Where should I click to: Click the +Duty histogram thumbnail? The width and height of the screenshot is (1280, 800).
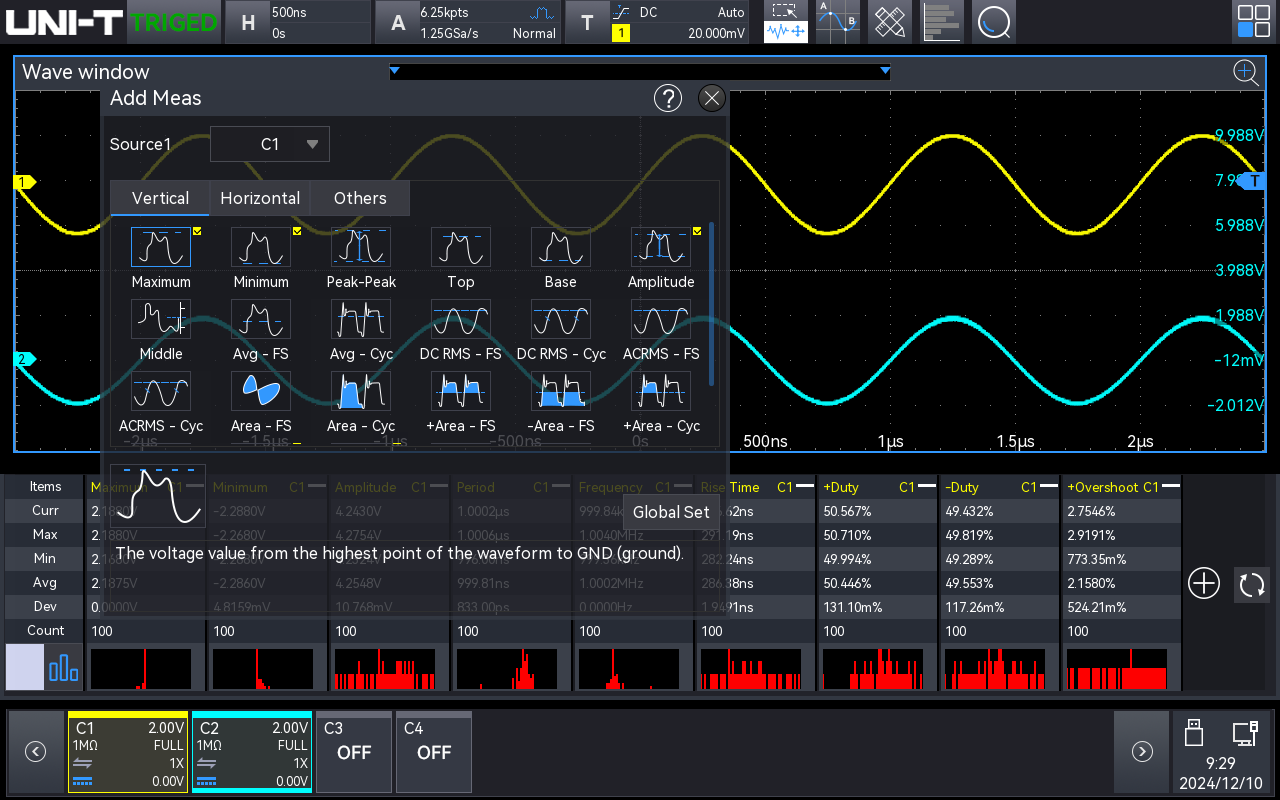tap(872, 670)
